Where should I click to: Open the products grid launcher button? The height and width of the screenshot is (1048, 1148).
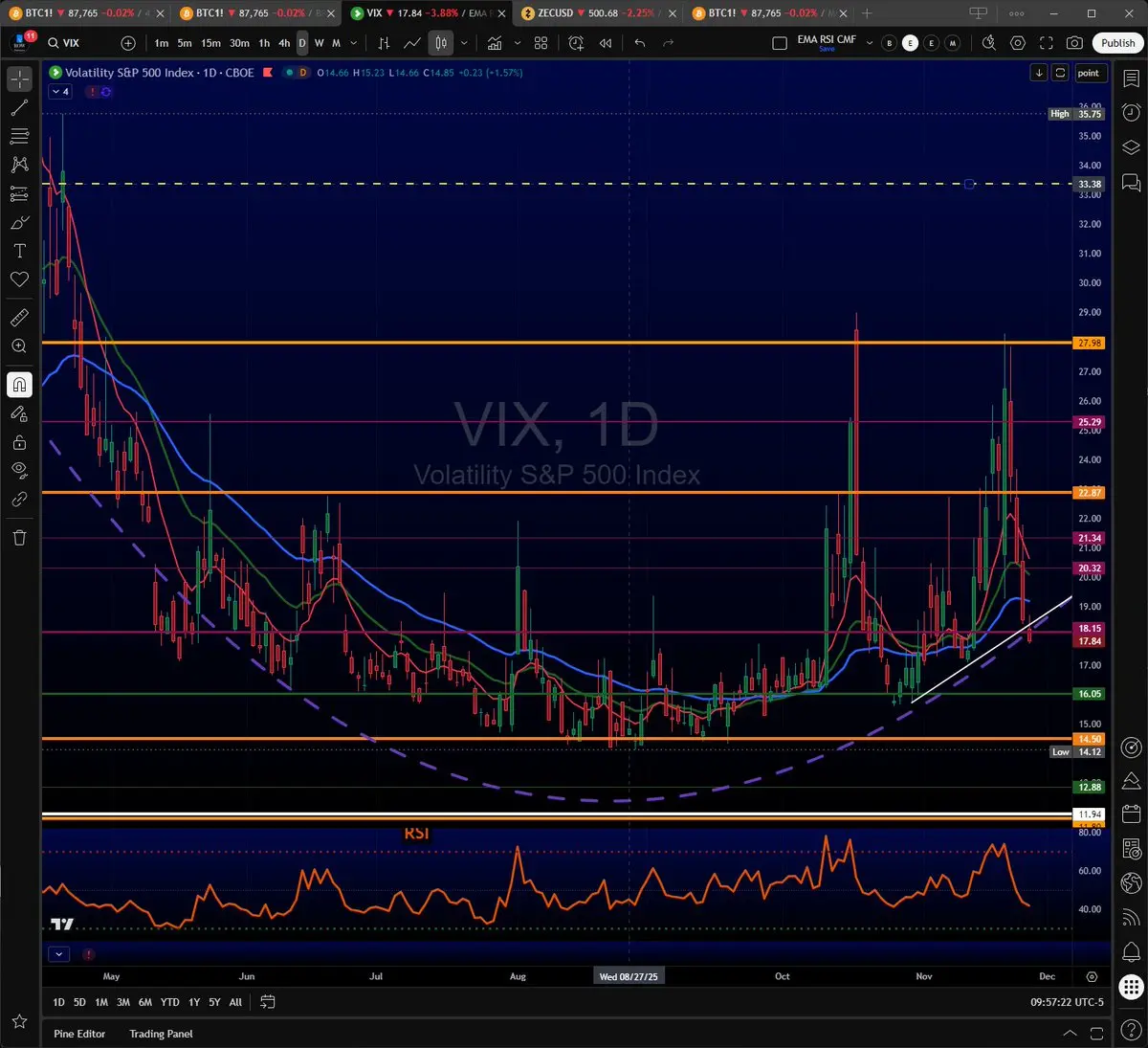tap(1131, 987)
